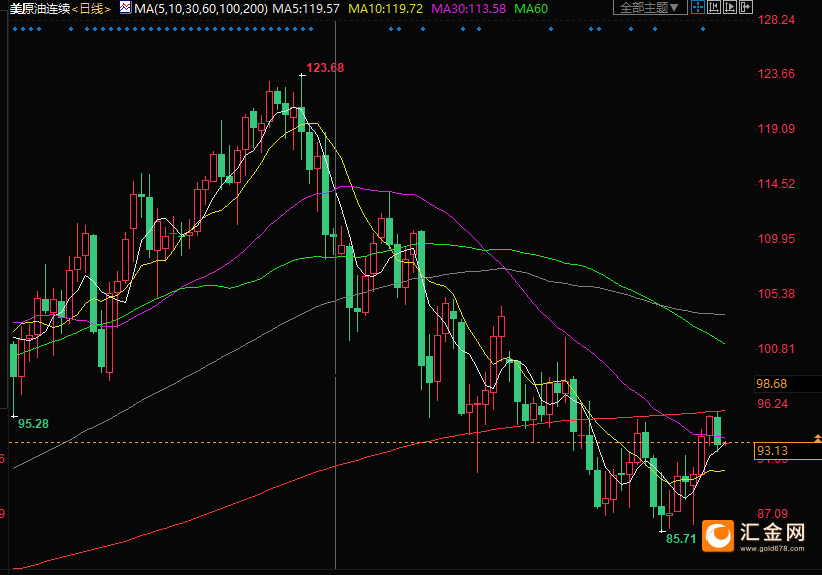The image size is (822, 575).
Task: Click the 95.28 low price label
Action: coord(33,424)
